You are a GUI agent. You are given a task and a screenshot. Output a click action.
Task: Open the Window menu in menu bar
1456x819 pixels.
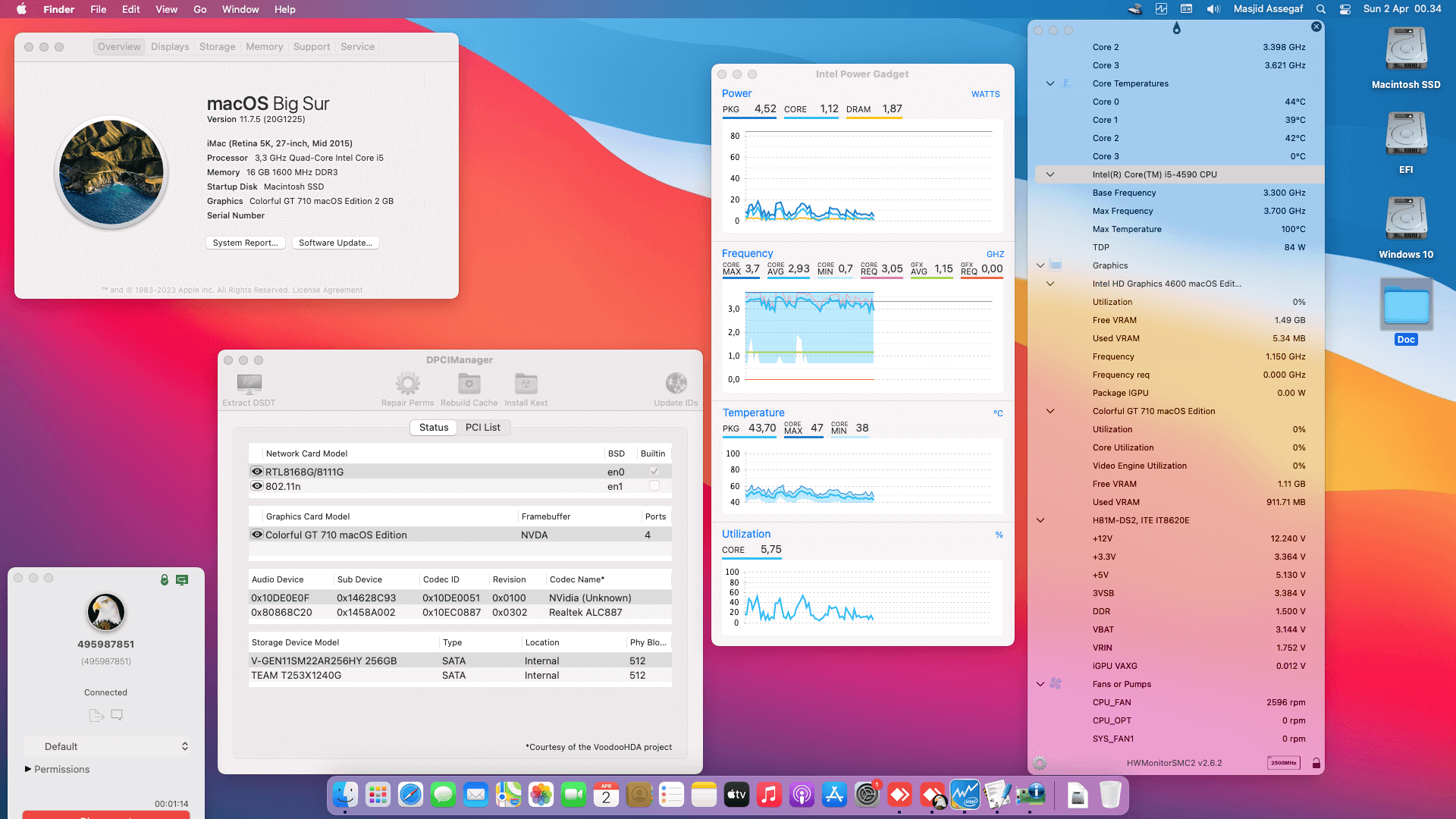click(x=240, y=9)
